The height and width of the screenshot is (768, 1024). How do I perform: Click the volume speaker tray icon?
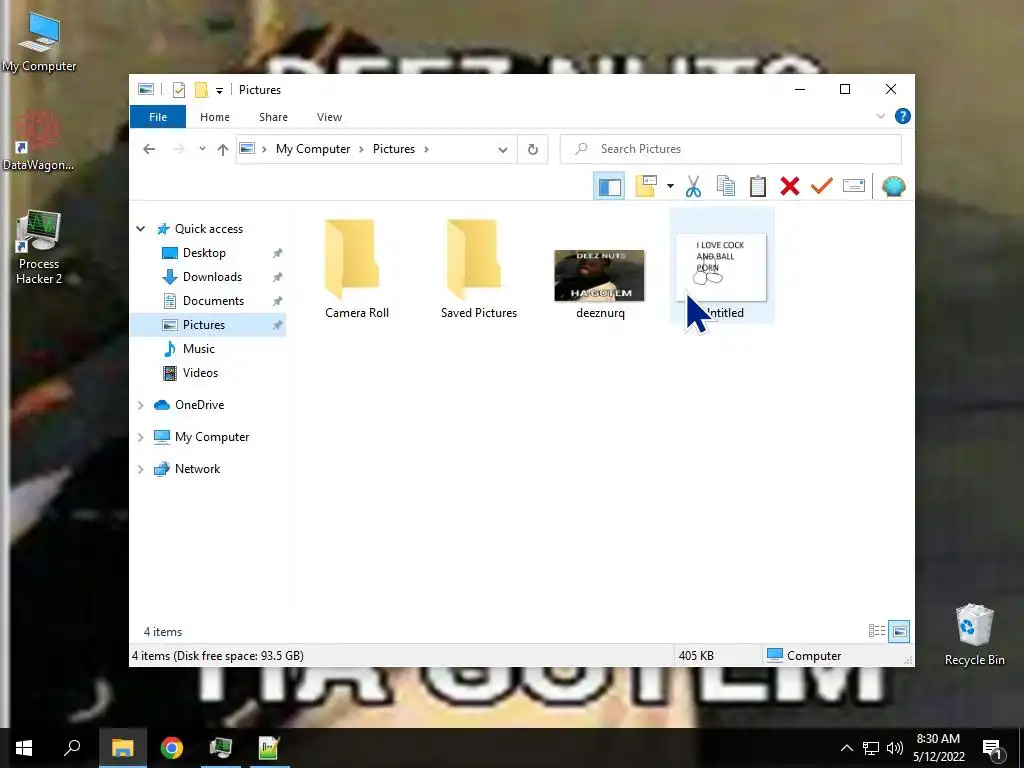tap(895, 748)
